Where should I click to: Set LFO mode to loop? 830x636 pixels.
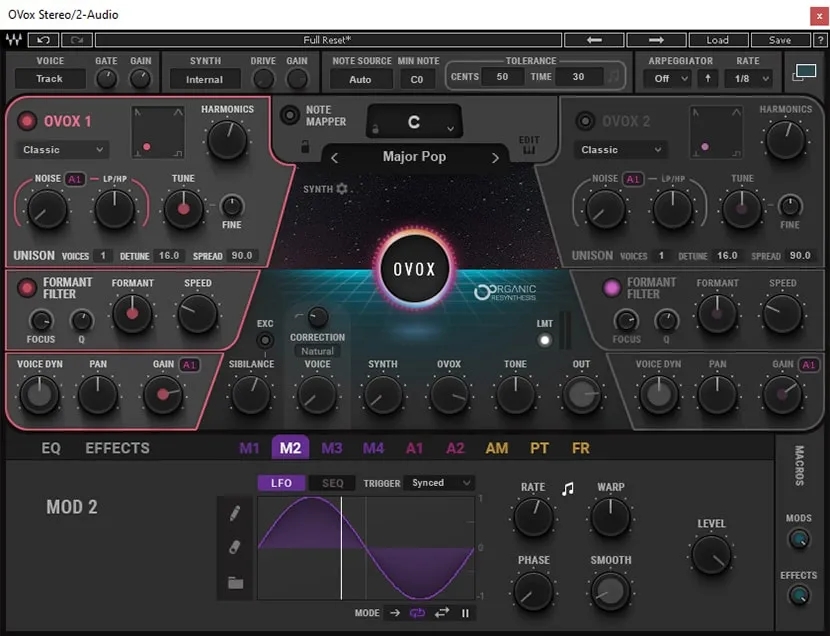tap(417, 613)
